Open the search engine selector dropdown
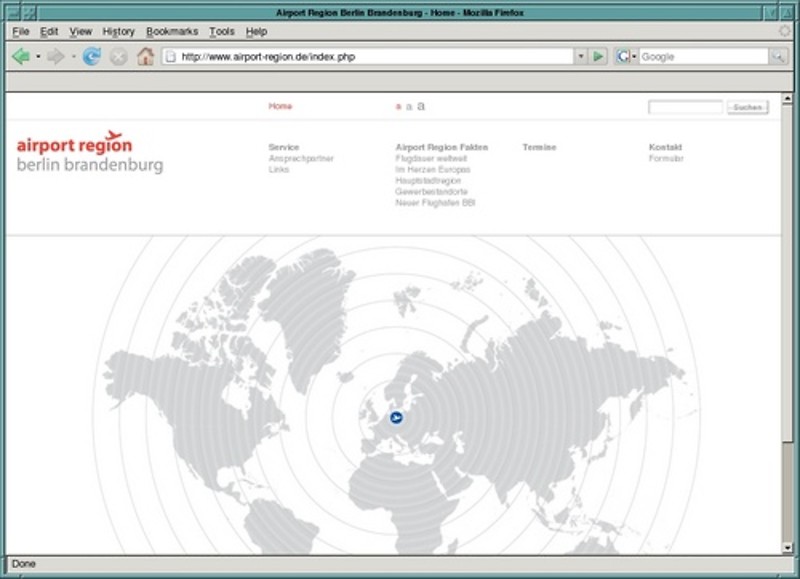Viewport: 800px width, 579px height. pos(626,57)
